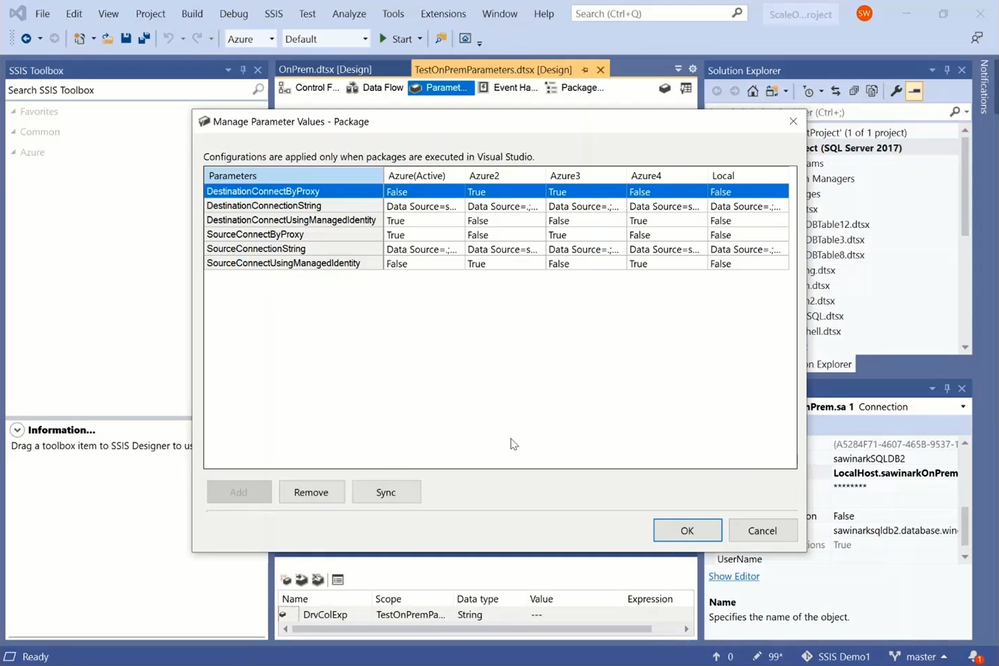Image resolution: width=999 pixels, height=666 pixels.
Task: Click the SW user account avatar
Action: (864, 13)
